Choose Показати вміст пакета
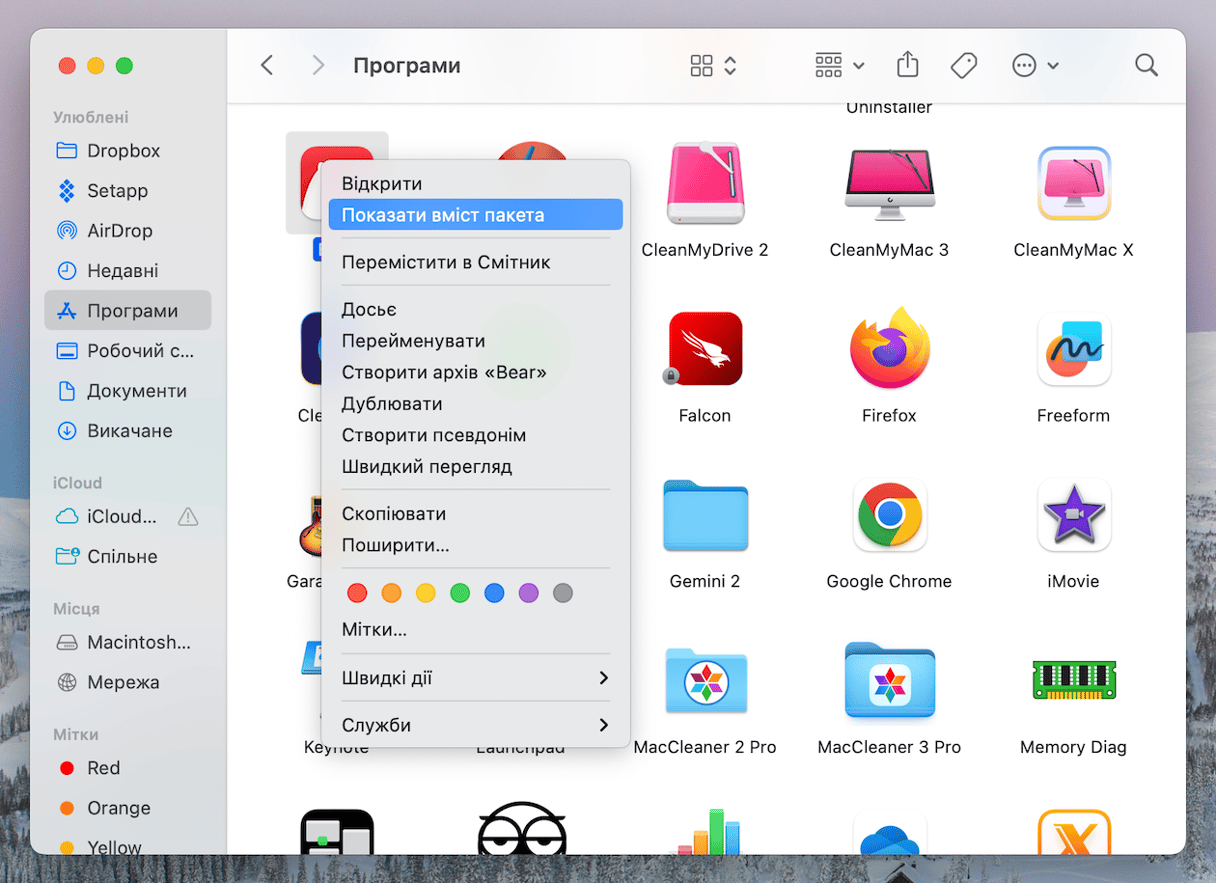The image size is (1216, 883). [475, 215]
